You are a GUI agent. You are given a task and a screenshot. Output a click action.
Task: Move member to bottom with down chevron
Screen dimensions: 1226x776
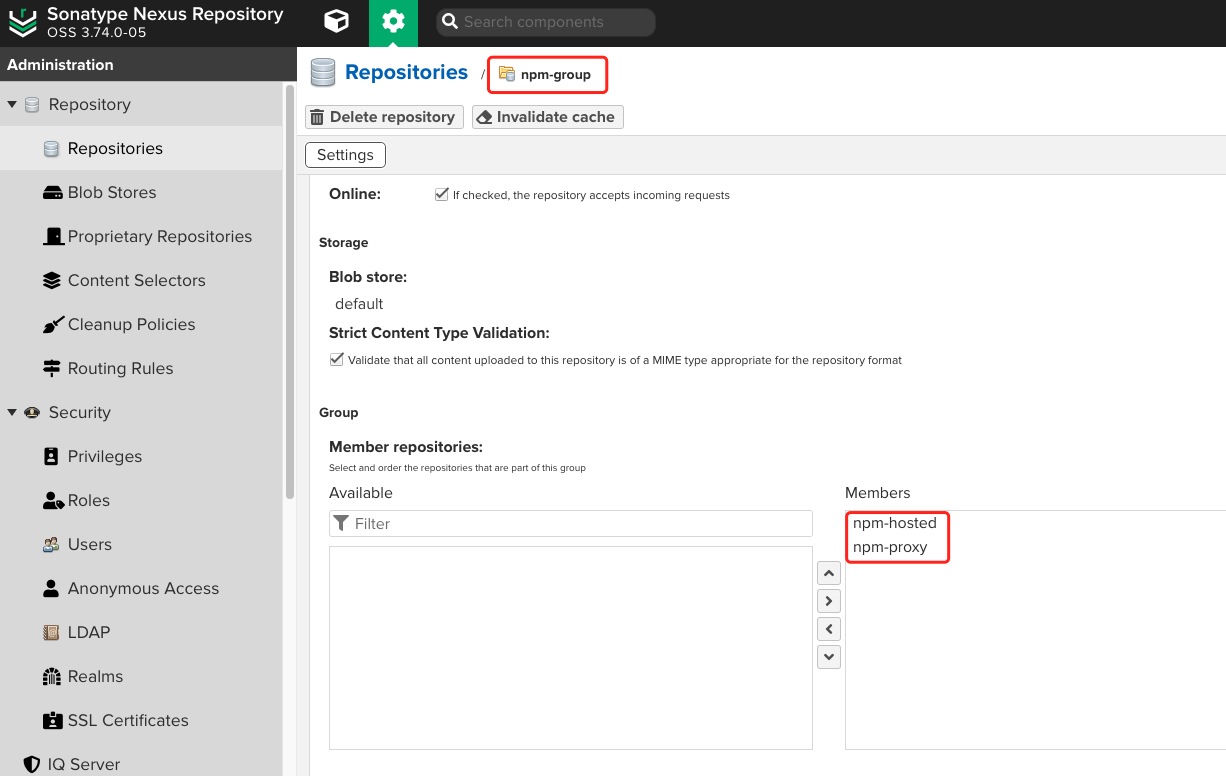click(x=829, y=658)
